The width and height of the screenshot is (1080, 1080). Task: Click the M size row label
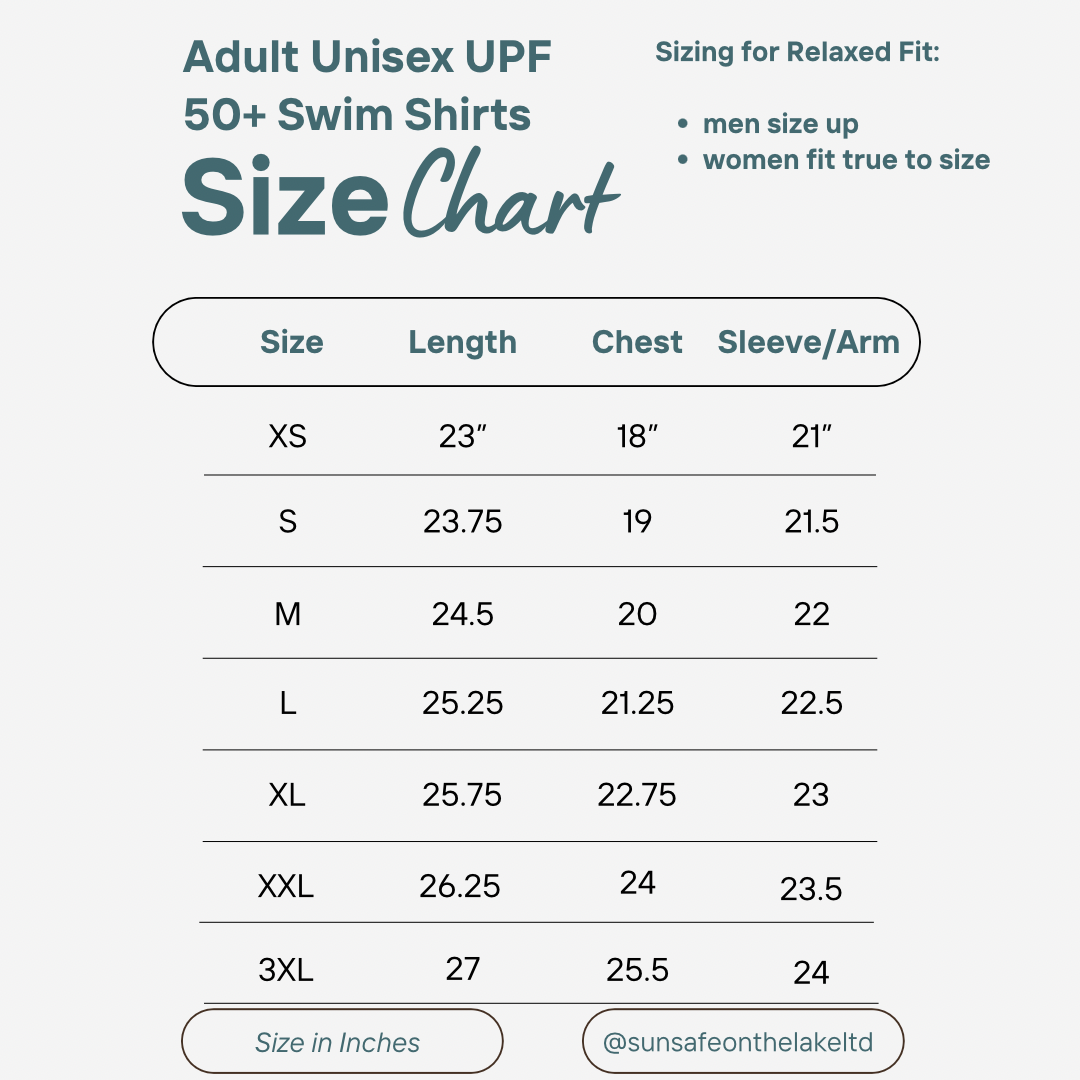(288, 614)
